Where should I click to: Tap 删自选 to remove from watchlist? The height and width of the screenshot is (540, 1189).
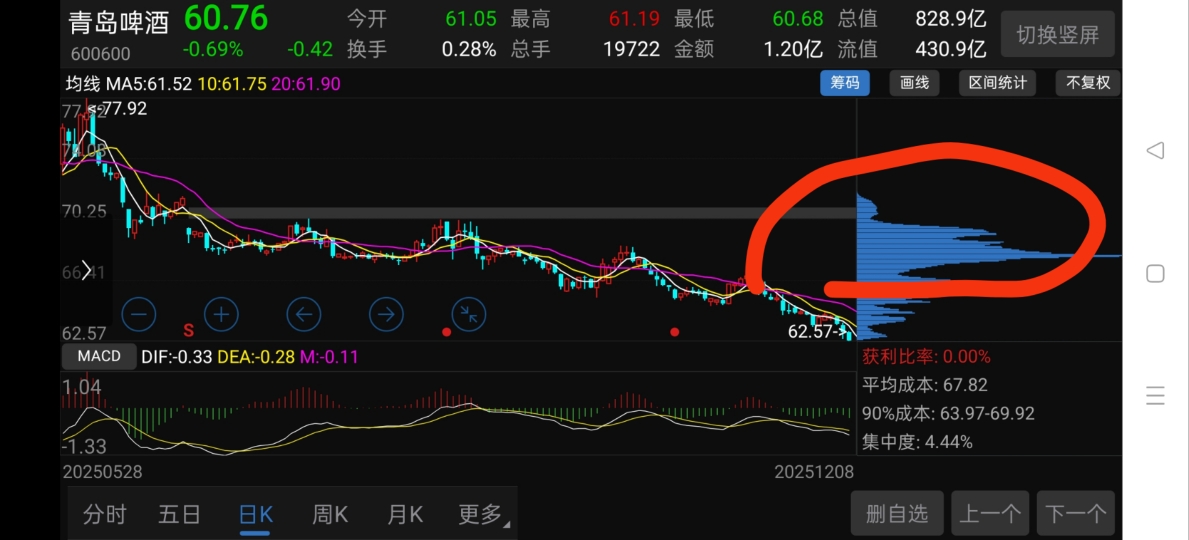click(897, 514)
